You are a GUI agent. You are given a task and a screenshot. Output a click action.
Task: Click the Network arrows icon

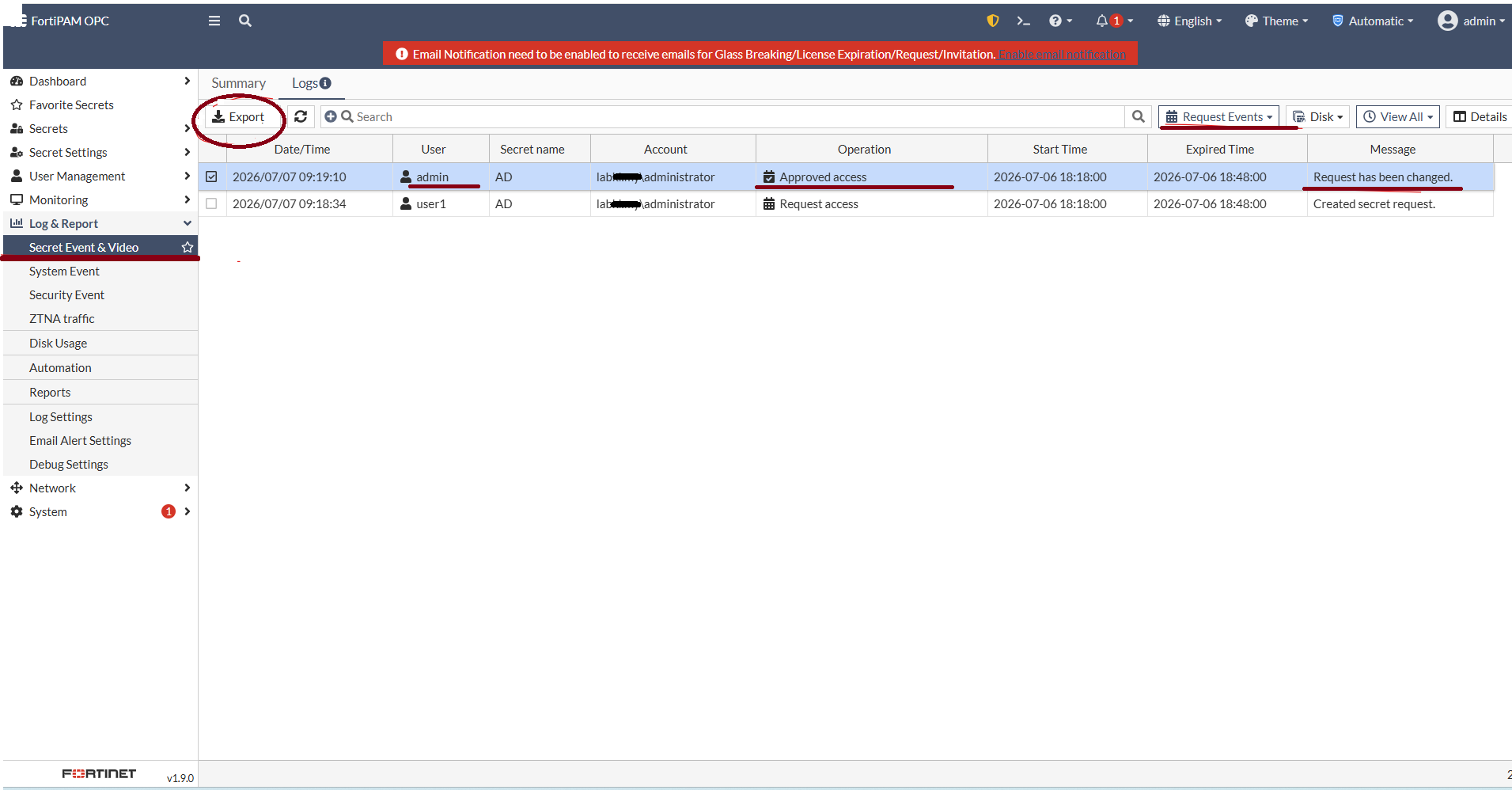[x=17, y=488]
